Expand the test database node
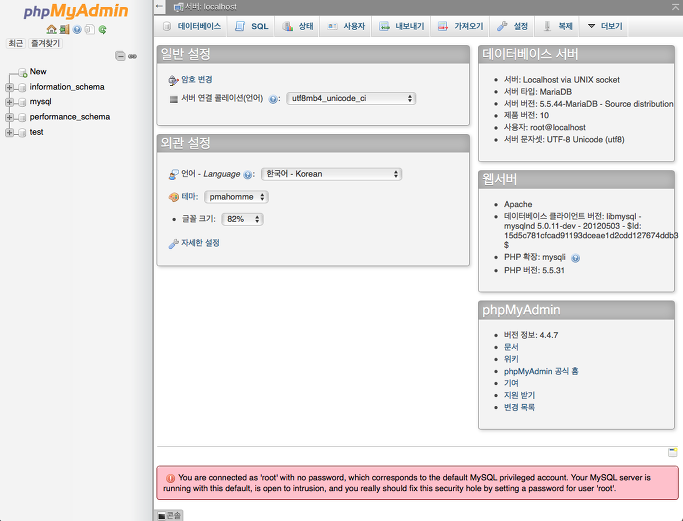Screen dimensions: 683x521 [x=9, y=133]
